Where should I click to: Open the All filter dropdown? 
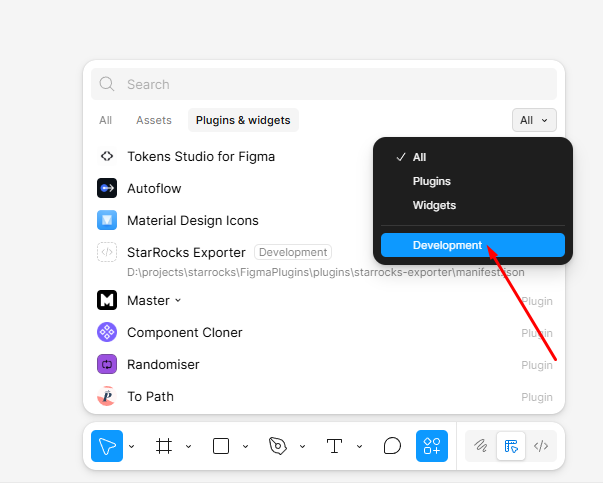point(534,120)
